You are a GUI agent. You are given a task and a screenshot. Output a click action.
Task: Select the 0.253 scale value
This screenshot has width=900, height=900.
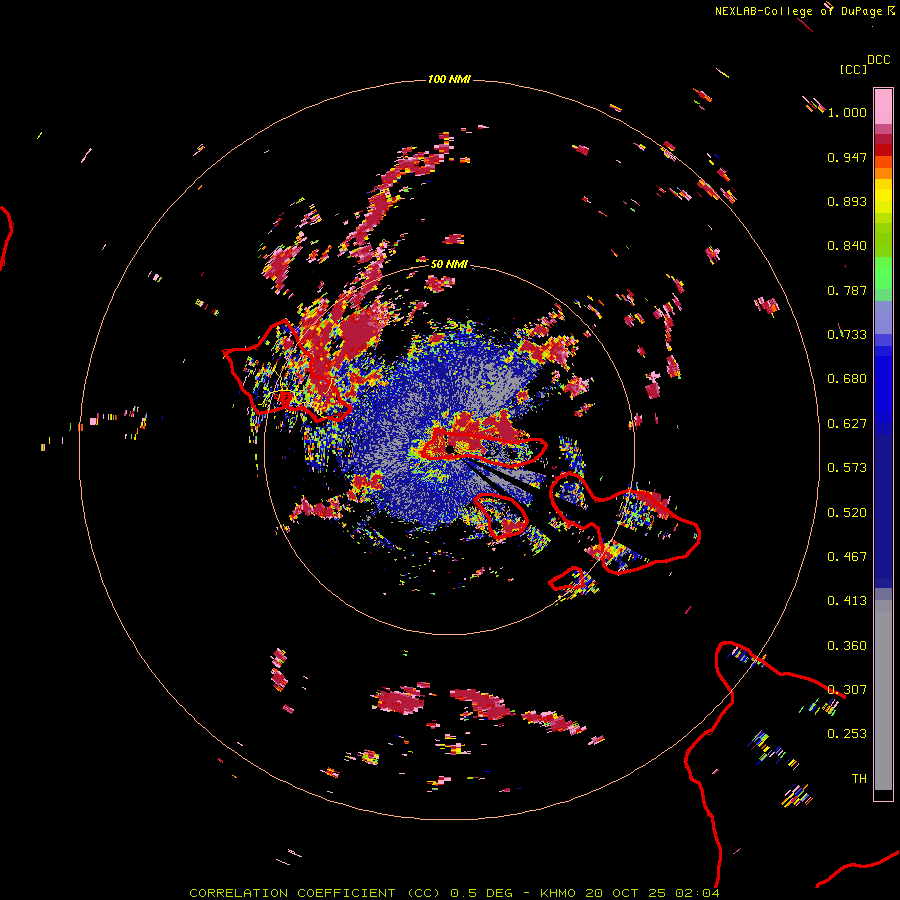point(847,734)
